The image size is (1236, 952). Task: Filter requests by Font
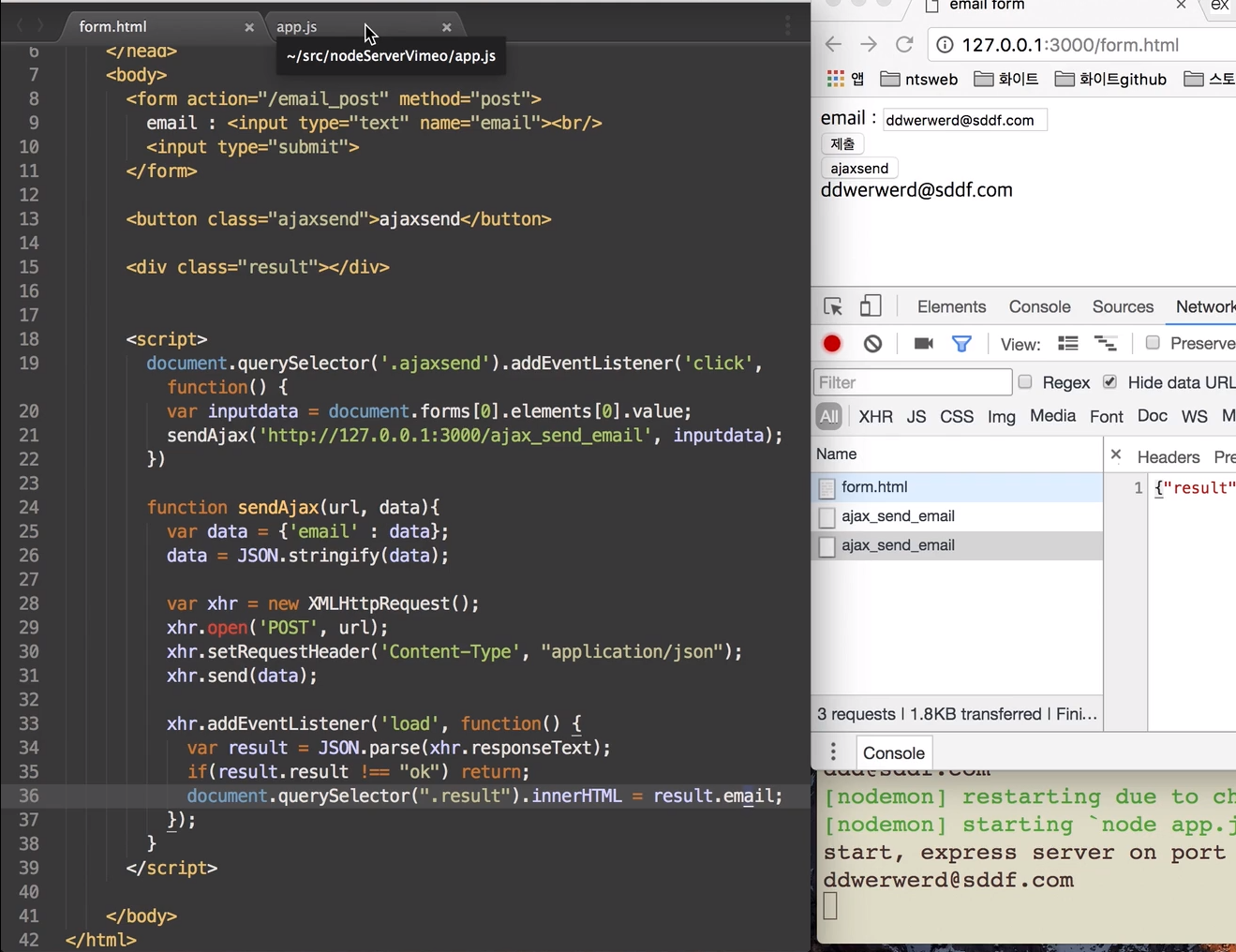1107,416
